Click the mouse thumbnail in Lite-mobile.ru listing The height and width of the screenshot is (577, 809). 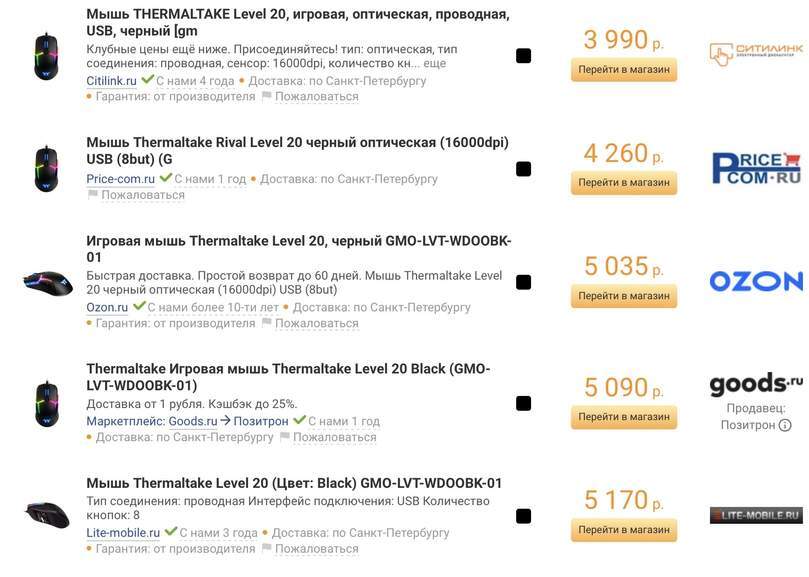coord(46,514)
